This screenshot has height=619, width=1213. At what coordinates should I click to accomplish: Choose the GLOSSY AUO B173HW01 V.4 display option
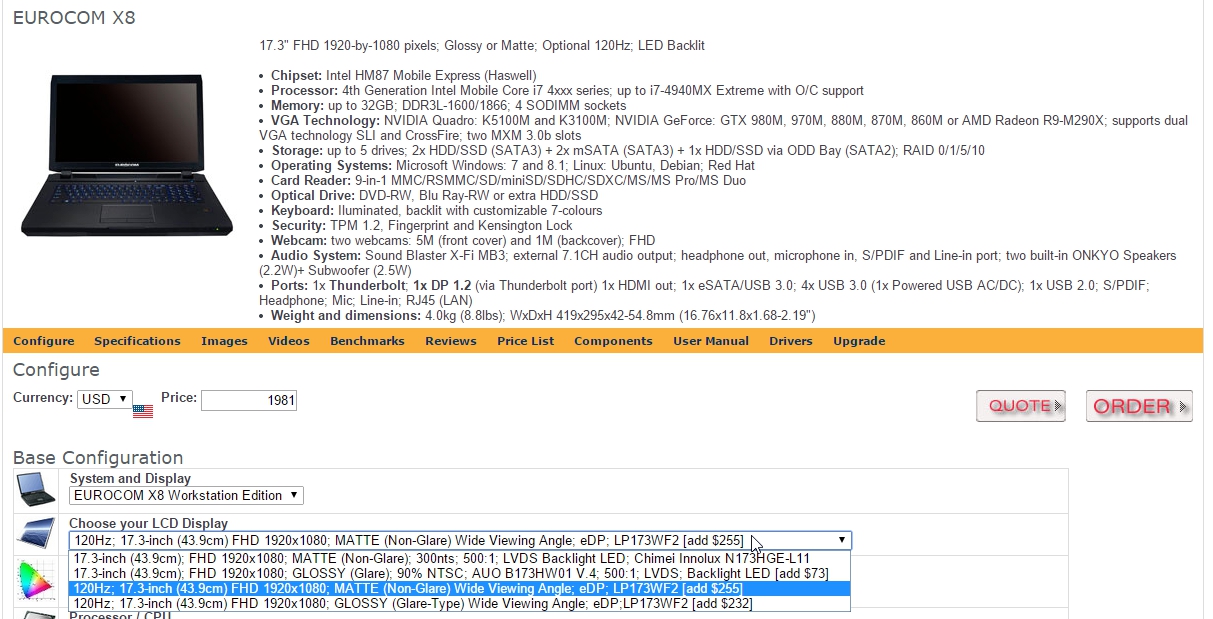click(x=459, y=573)
